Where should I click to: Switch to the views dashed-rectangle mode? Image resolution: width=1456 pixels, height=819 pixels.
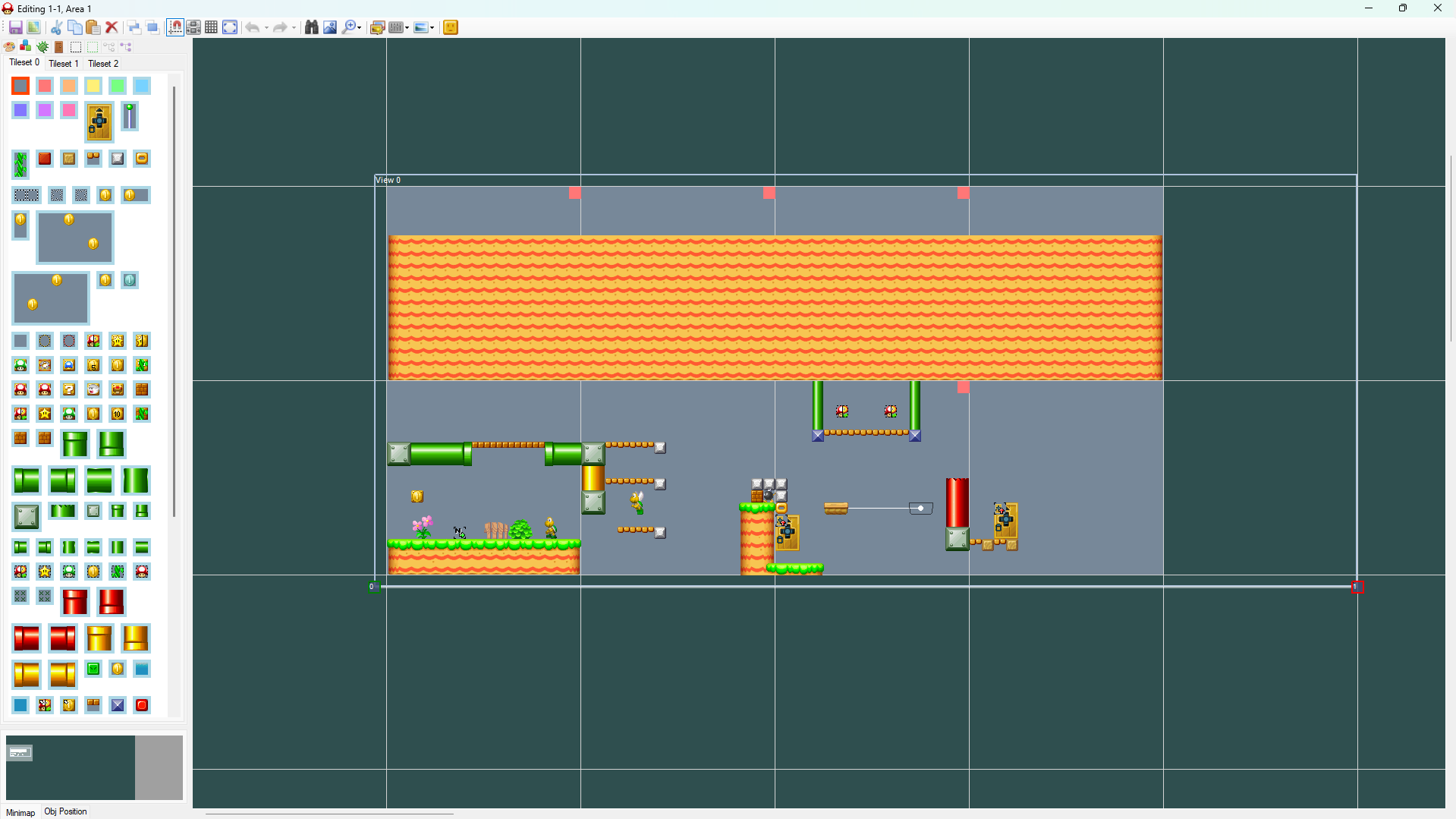pos(76,47)
